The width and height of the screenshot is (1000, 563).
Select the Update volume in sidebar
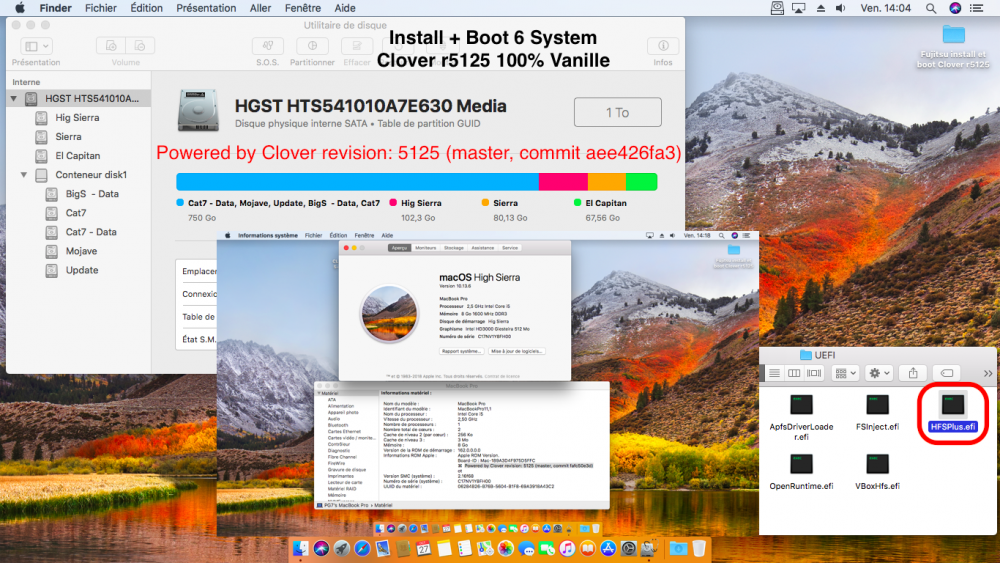pyautogui.click(x=82, y=270)
